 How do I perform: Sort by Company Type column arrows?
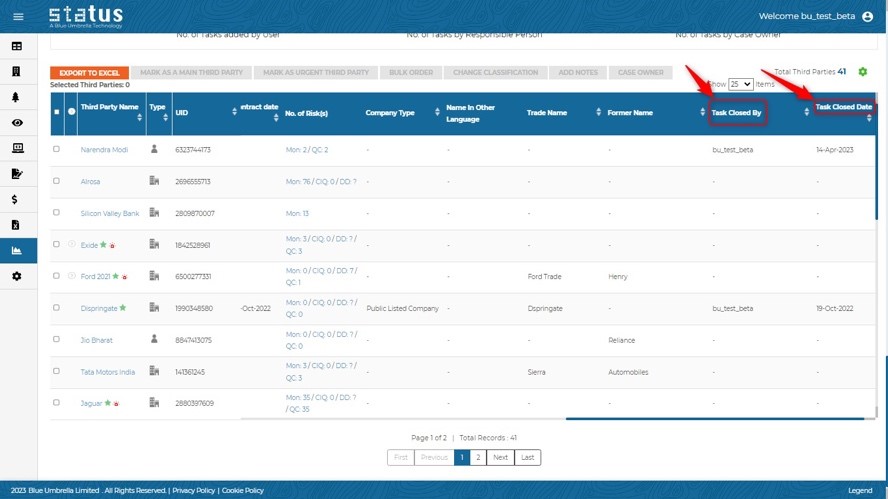point(437,112)
